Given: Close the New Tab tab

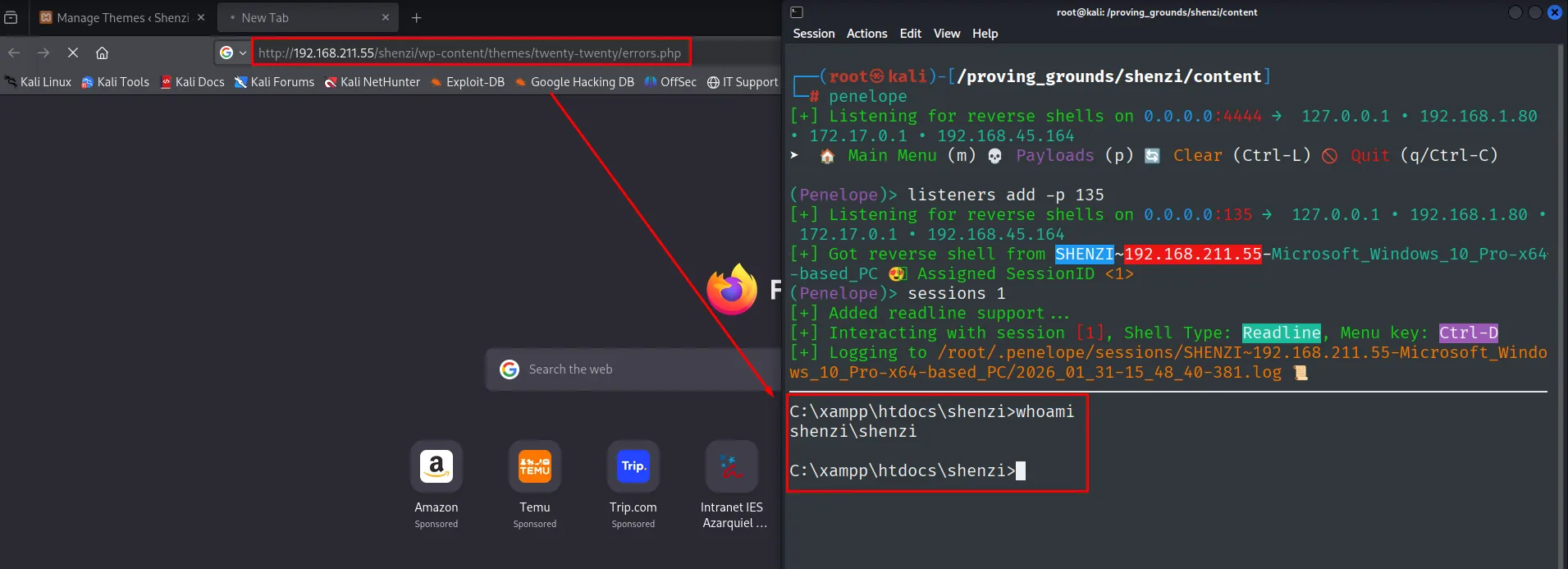Looking at the screenshot, I should tap(386, 17).
